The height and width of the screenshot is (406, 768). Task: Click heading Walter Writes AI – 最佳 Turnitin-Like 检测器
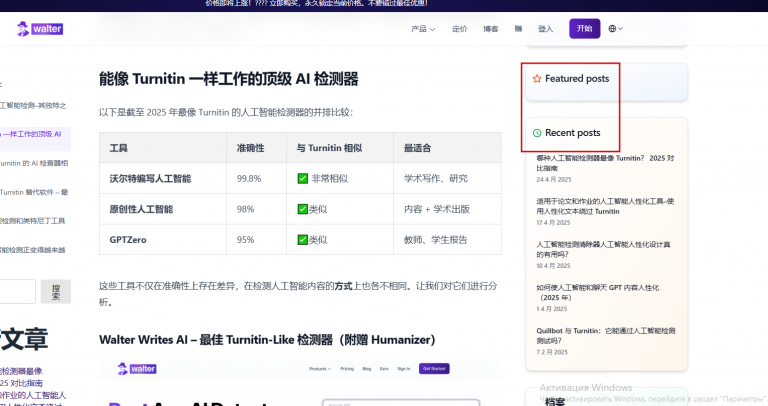267,340
